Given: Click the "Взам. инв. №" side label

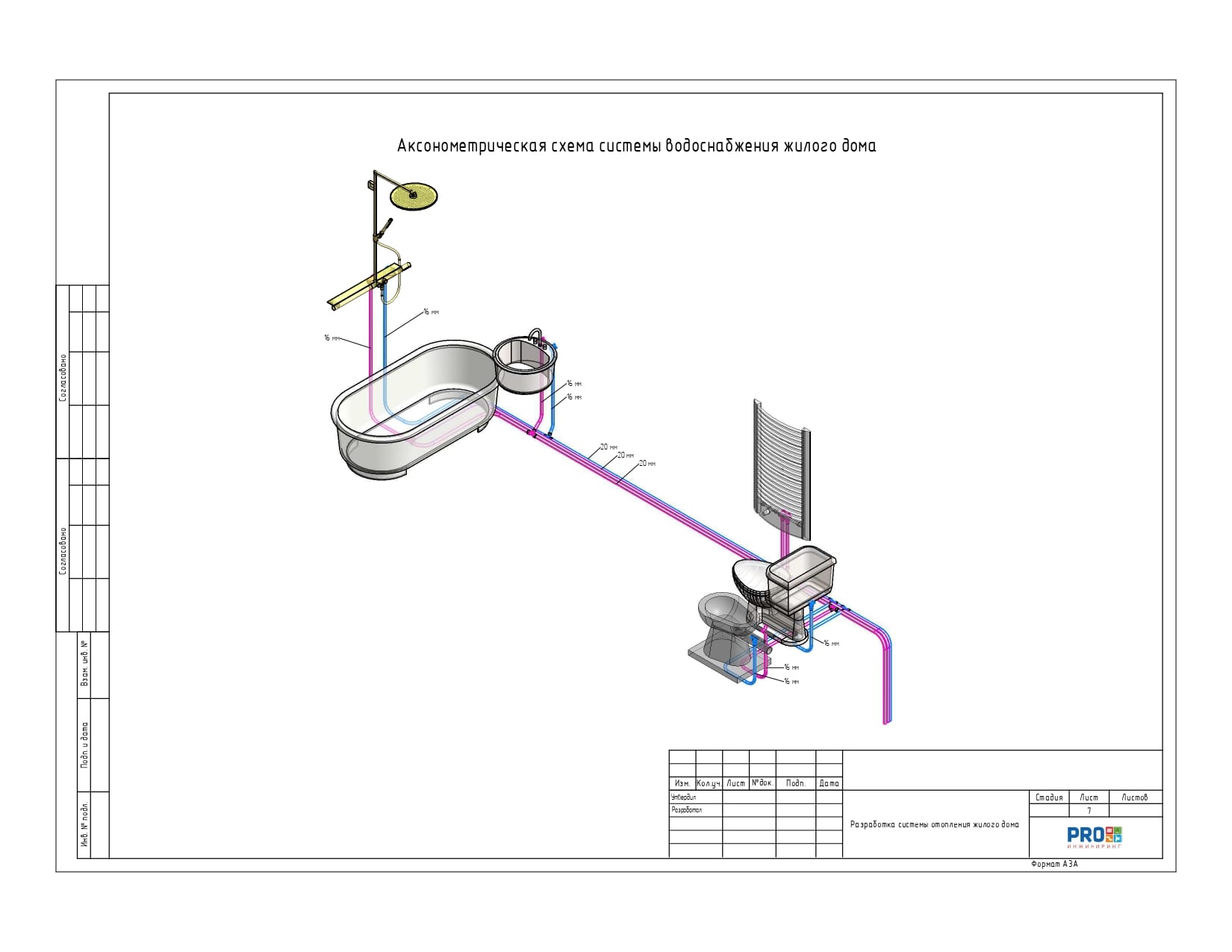Looking at the screenshot, I should pos(84,664).
